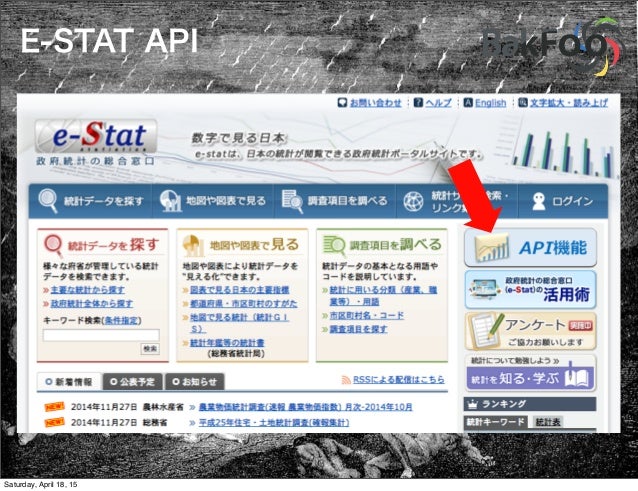Click the 文字拡大 magnifier icon
This screenshot has height=491, width=638.
point(523,103)
